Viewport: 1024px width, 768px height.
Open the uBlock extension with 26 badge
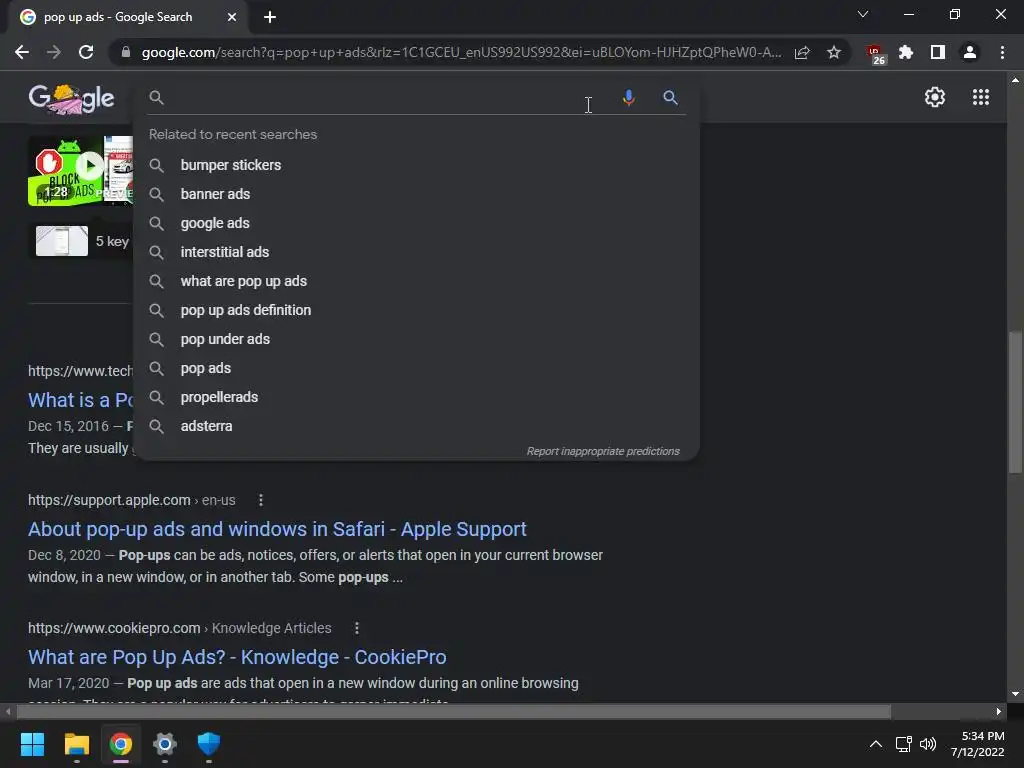(875, 54)
